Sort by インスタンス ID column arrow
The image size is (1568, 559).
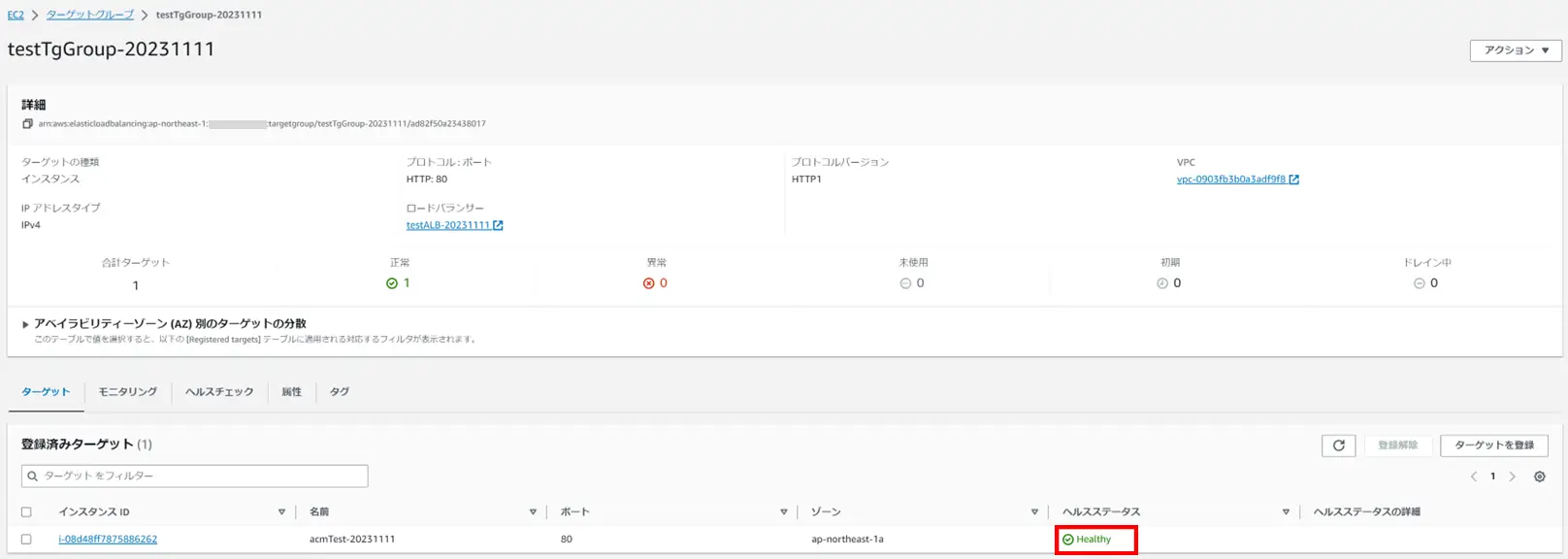(x=281, y=512)
